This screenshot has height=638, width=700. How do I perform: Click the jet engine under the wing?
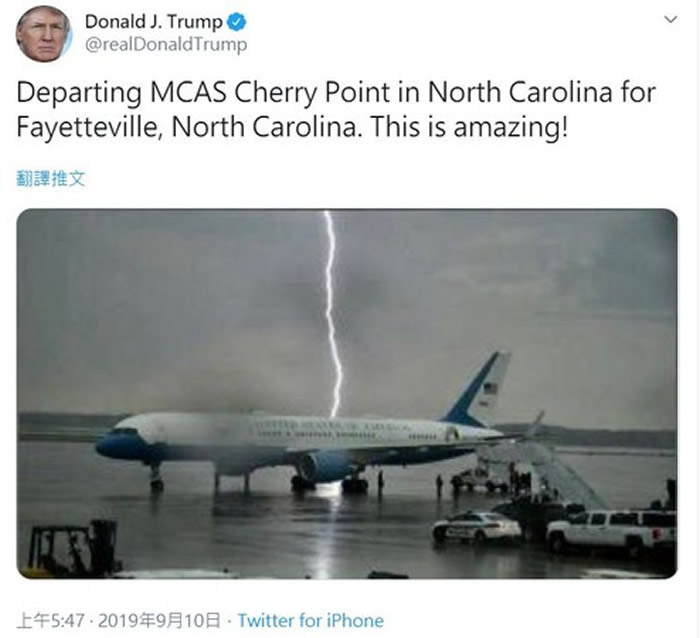(x=322, y=466)
